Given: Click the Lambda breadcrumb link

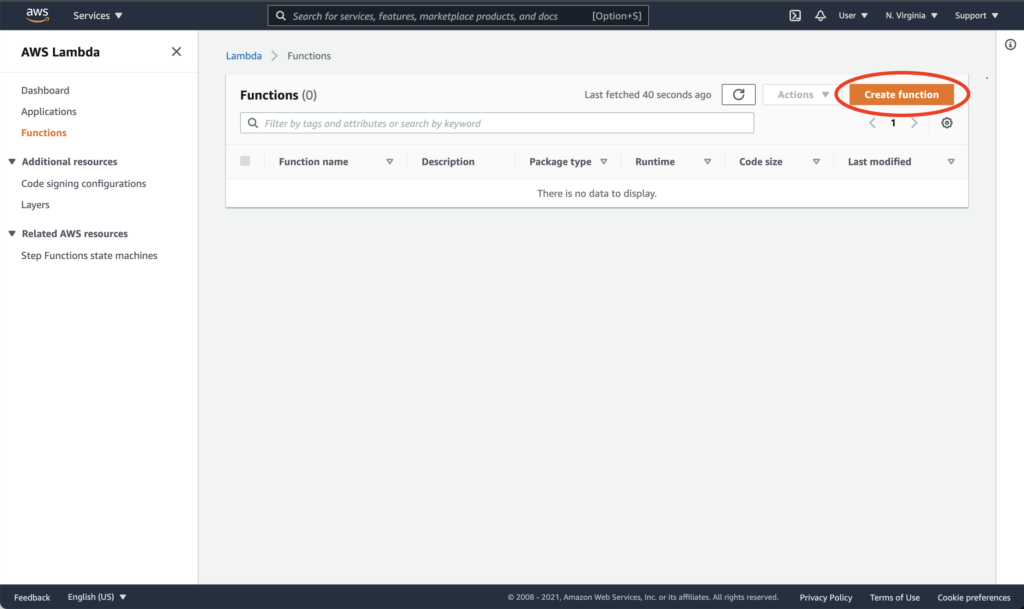Looking at the screenshot, I should 244,56.
